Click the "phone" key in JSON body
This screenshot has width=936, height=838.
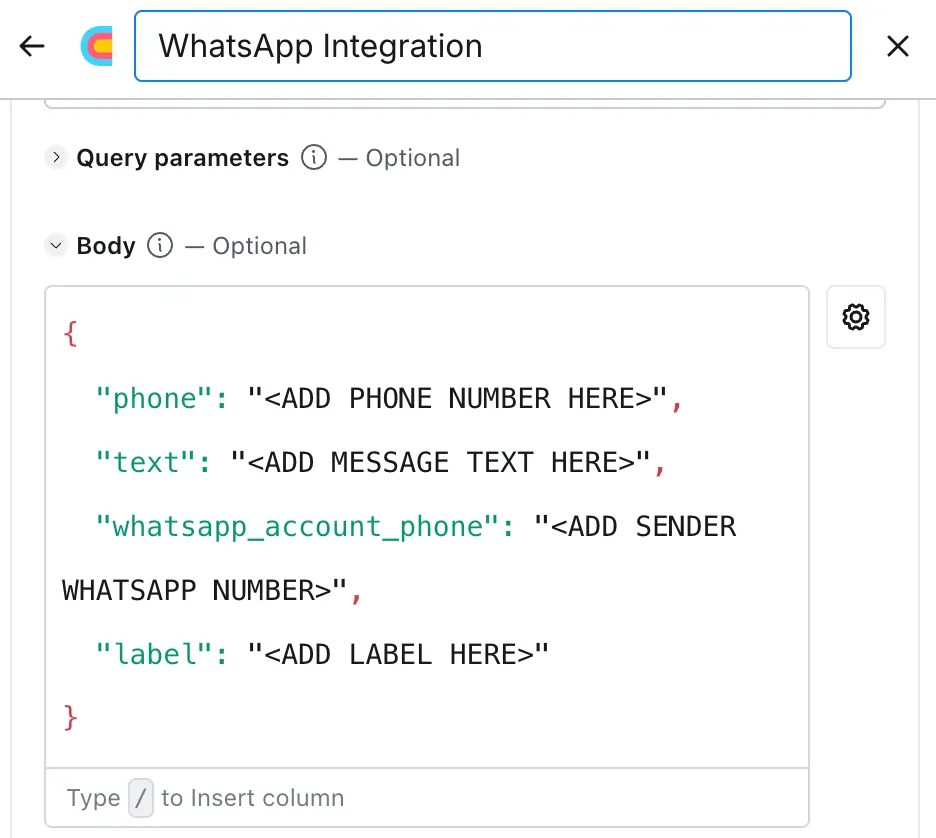[154, 399]
